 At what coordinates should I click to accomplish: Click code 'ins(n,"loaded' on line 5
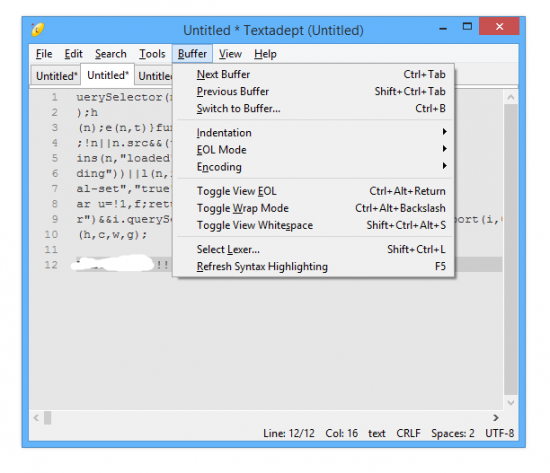pyautogui.click(x=124, y=158)
